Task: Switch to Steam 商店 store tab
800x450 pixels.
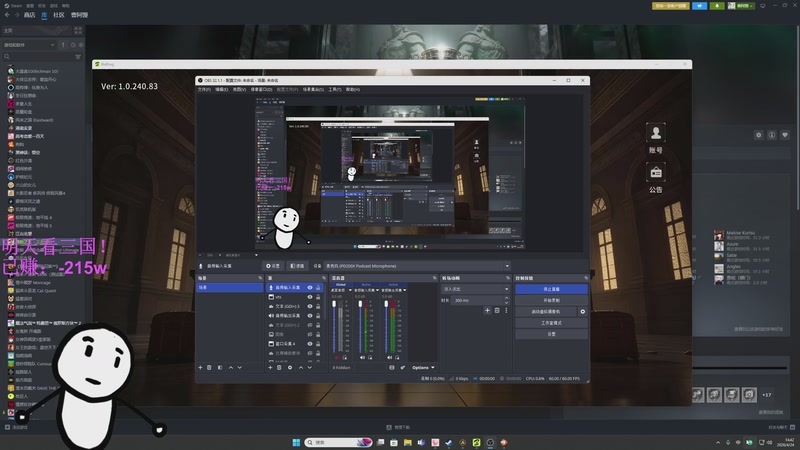Action: tap(30, 15)
